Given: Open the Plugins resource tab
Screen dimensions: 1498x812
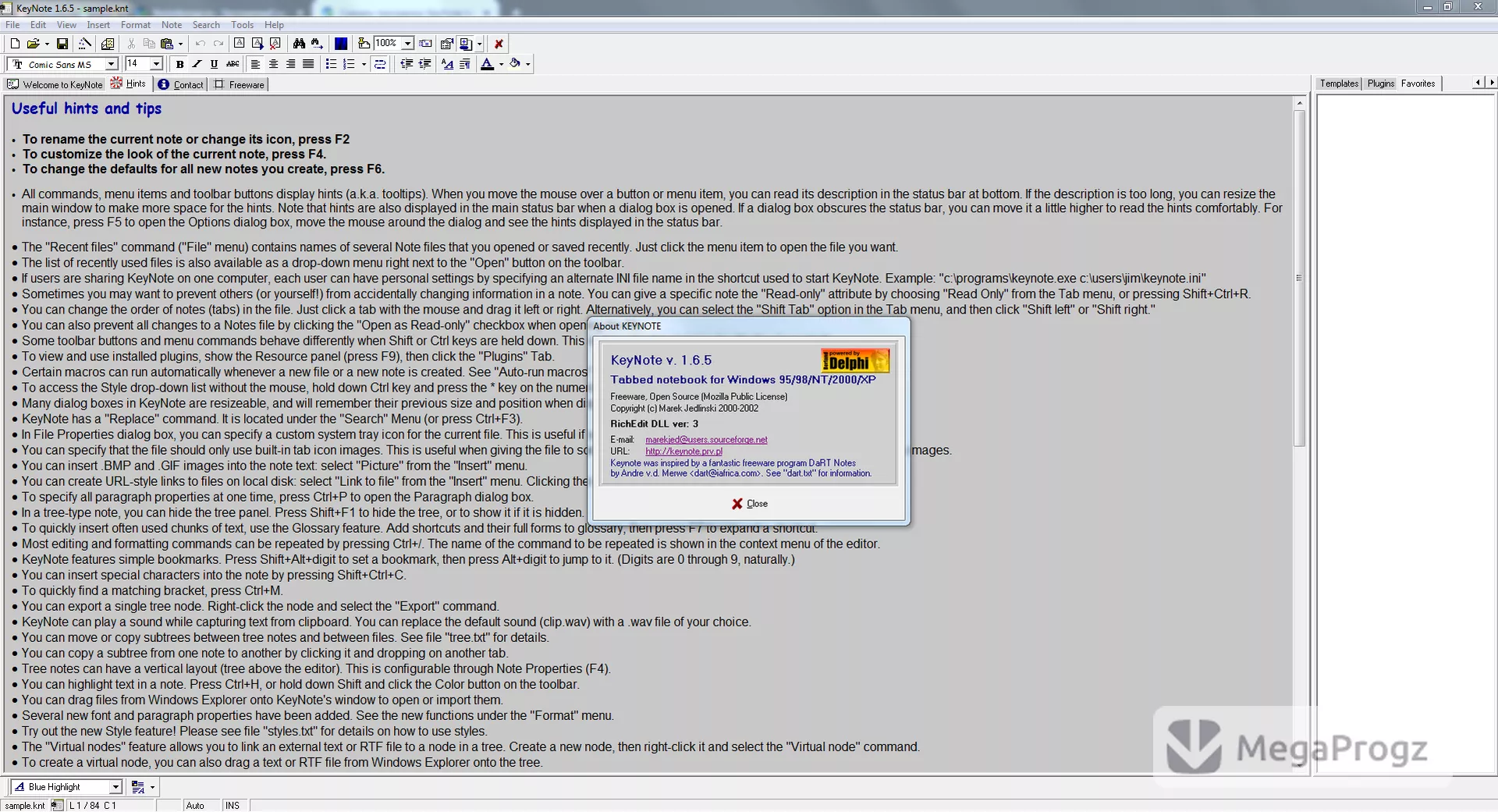Looking at the screenshot, I should click(1380, 83).
